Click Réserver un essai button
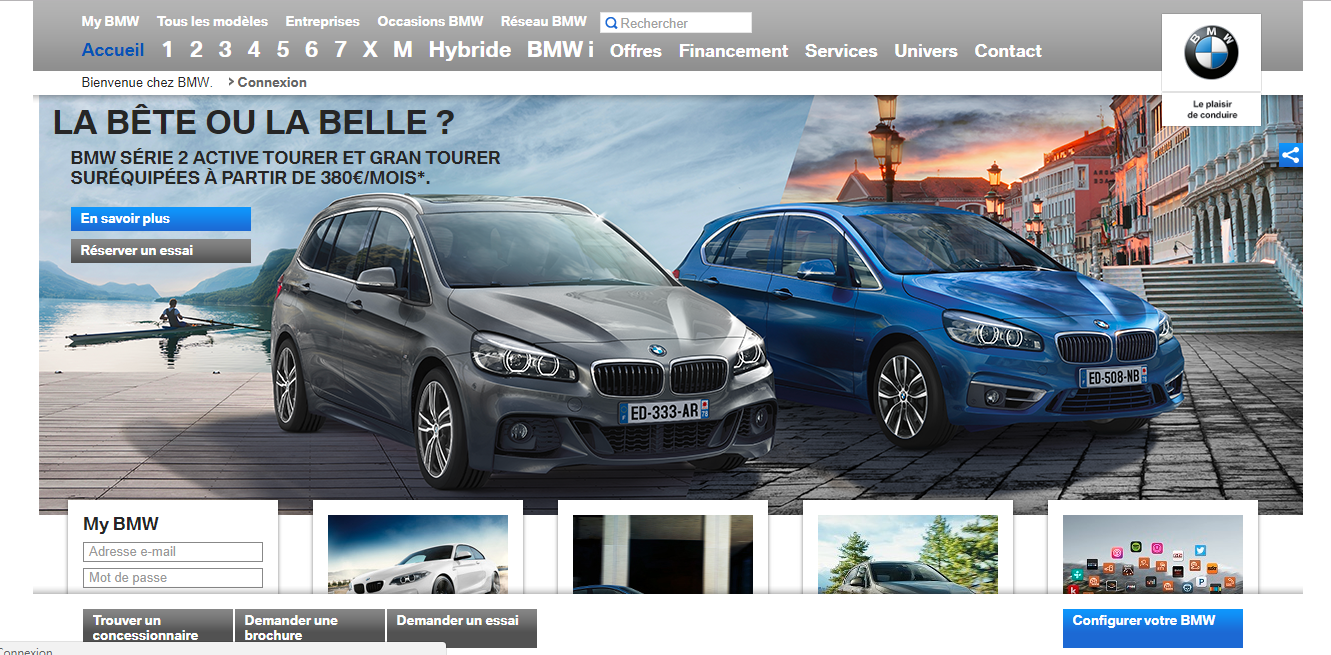The image size is (1331, 655). [161, 251]
